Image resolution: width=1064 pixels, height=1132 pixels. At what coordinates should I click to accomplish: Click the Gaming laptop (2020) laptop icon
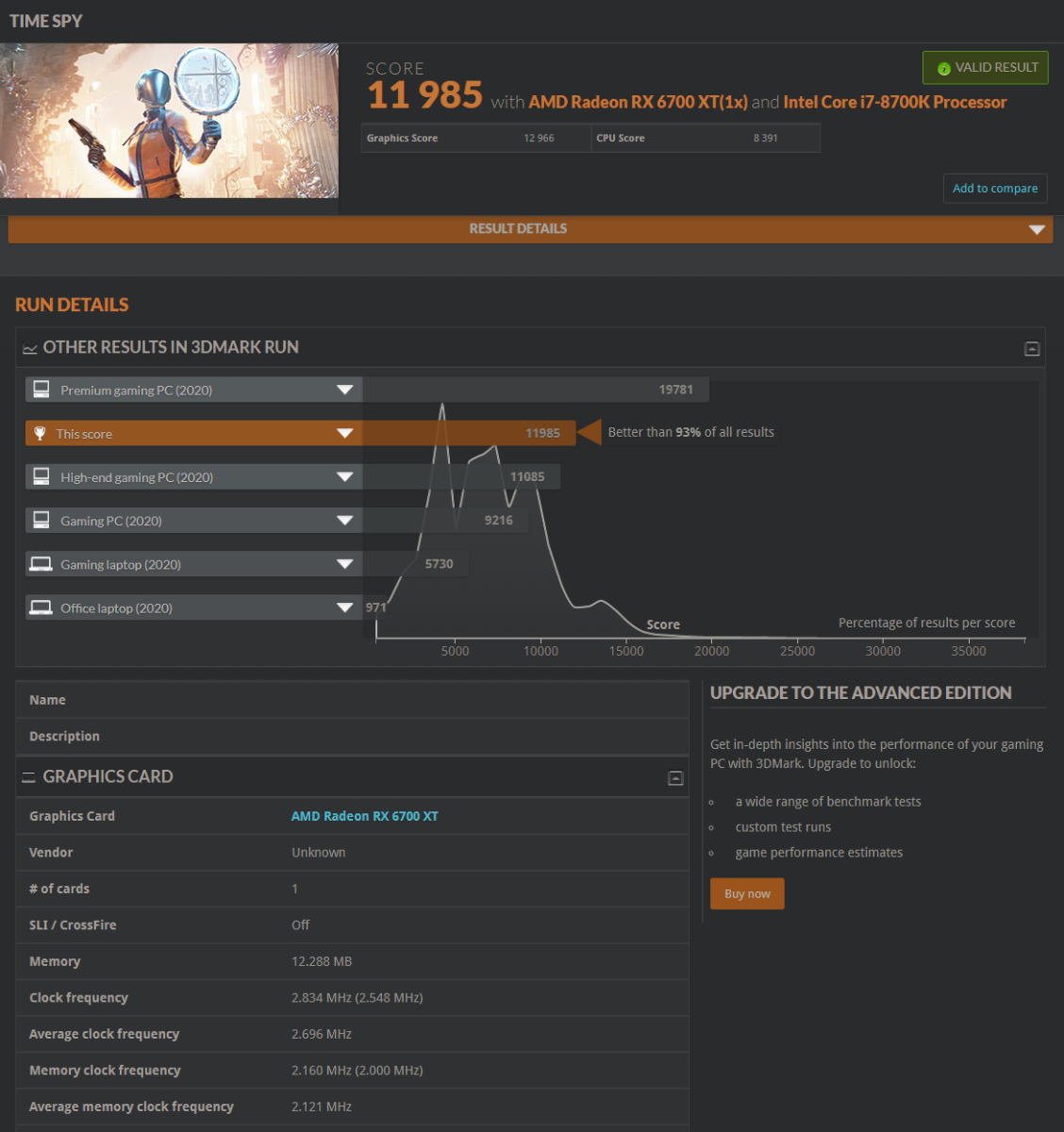(41, 564)
